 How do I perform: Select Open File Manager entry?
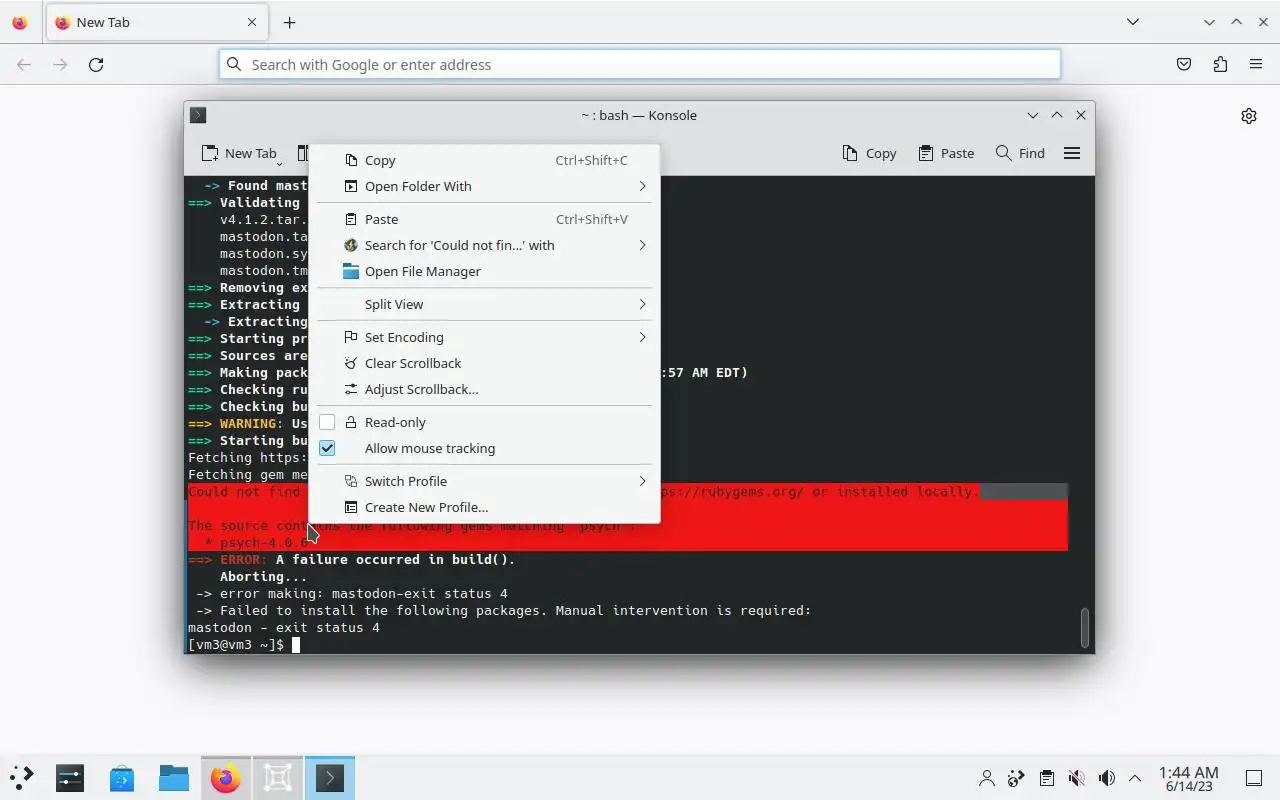tap(485, 271)
